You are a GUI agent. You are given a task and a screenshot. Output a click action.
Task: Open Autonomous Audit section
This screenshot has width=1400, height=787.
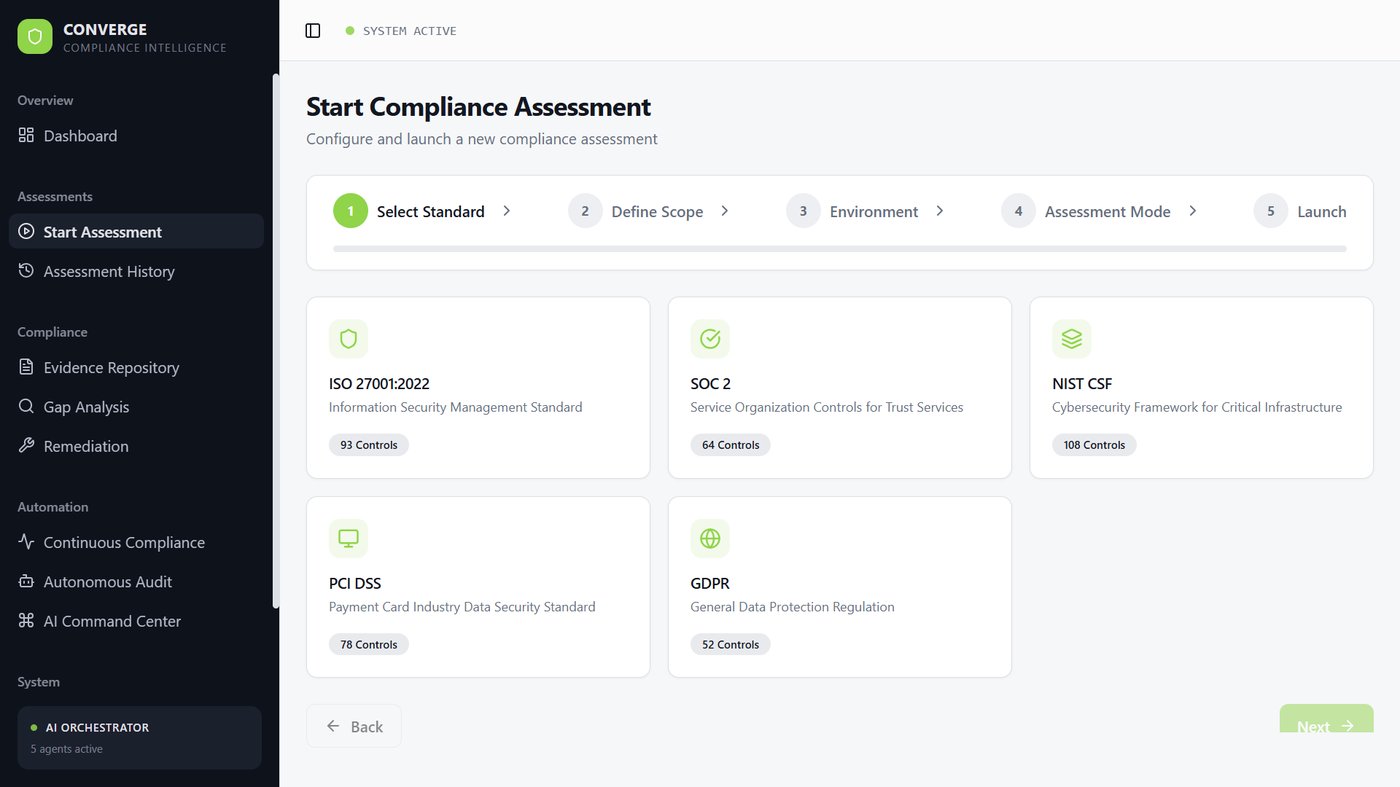point(136,581)
